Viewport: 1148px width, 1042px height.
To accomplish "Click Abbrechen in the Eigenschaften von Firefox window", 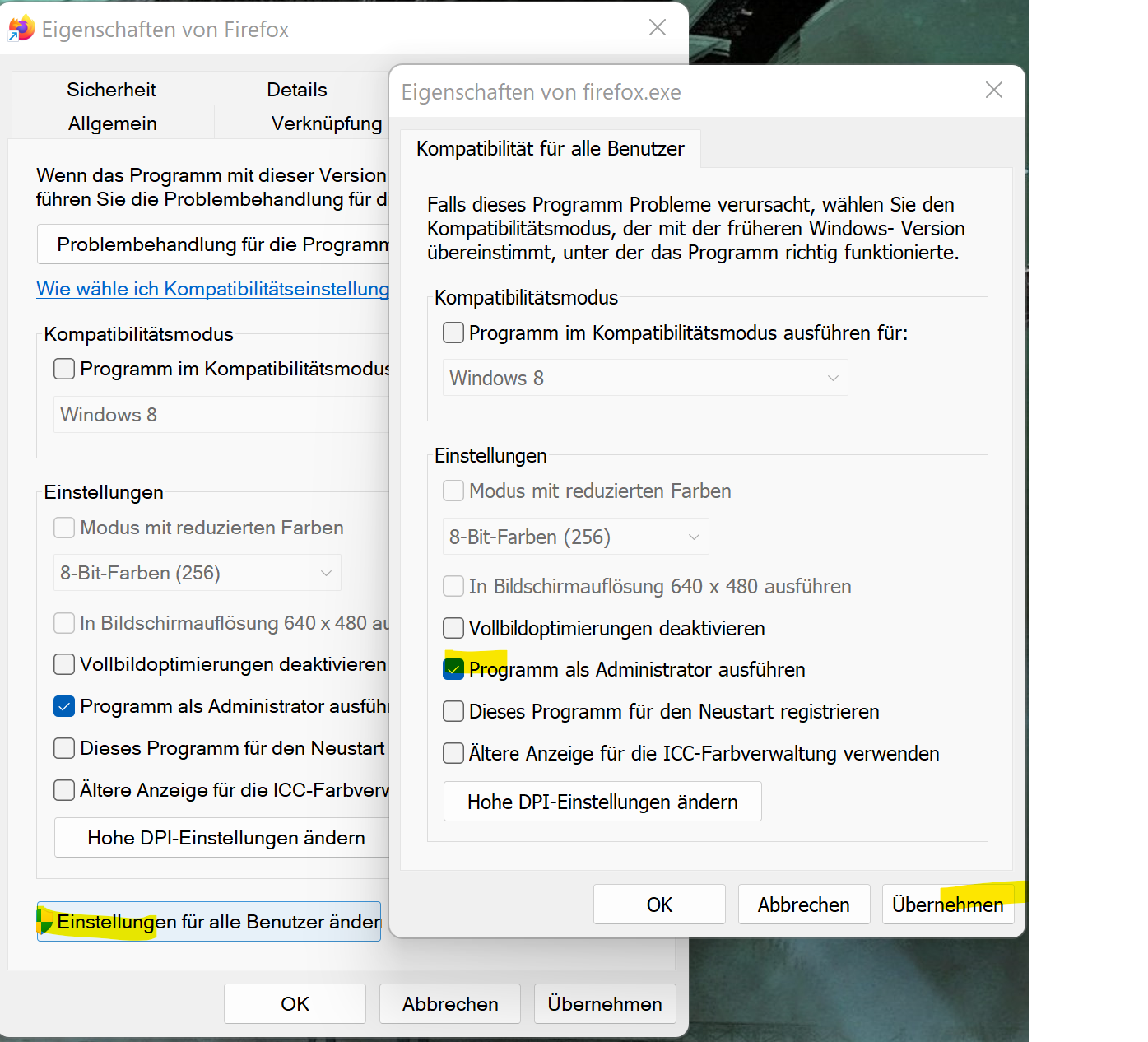I will tap(450, 1004).
